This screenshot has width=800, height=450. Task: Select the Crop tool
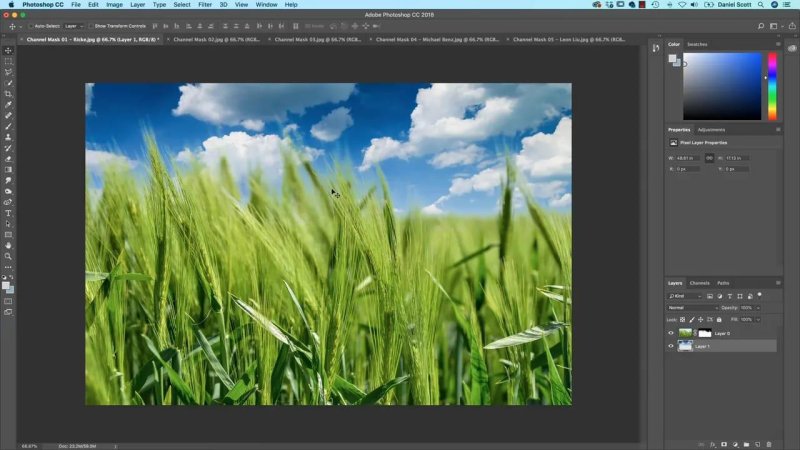pyautogui.click(x=8, y=94)
